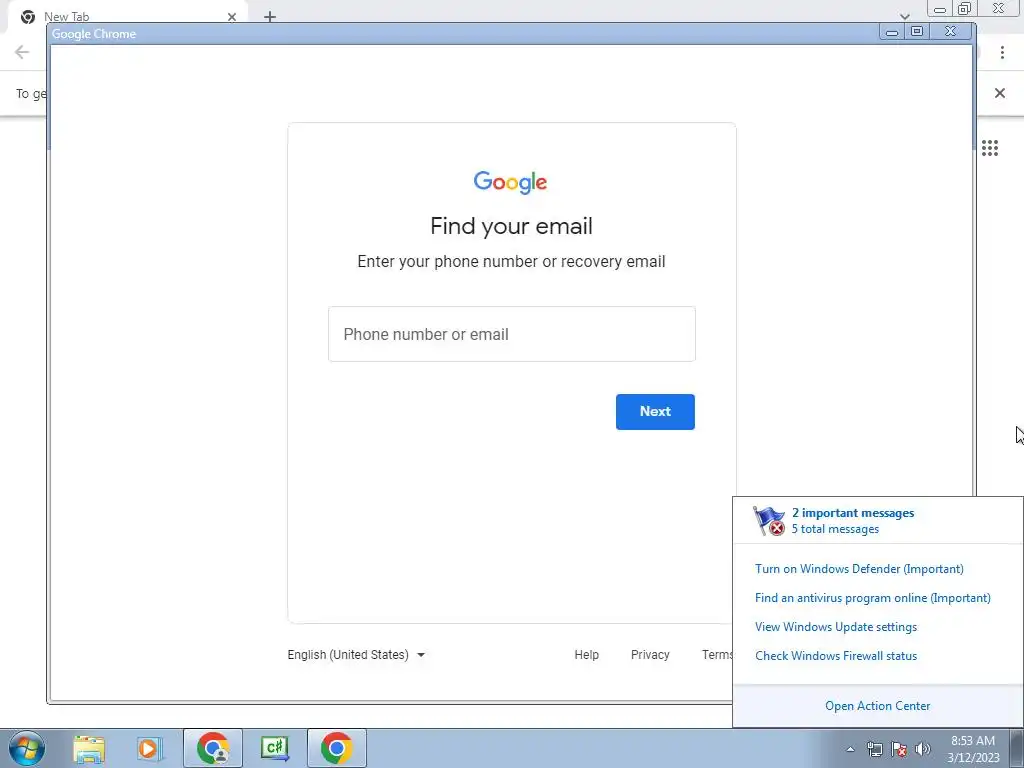Screen dimensions: 1024x768
Task: Open tab search chevron in background Chrome
Action: 904,16
